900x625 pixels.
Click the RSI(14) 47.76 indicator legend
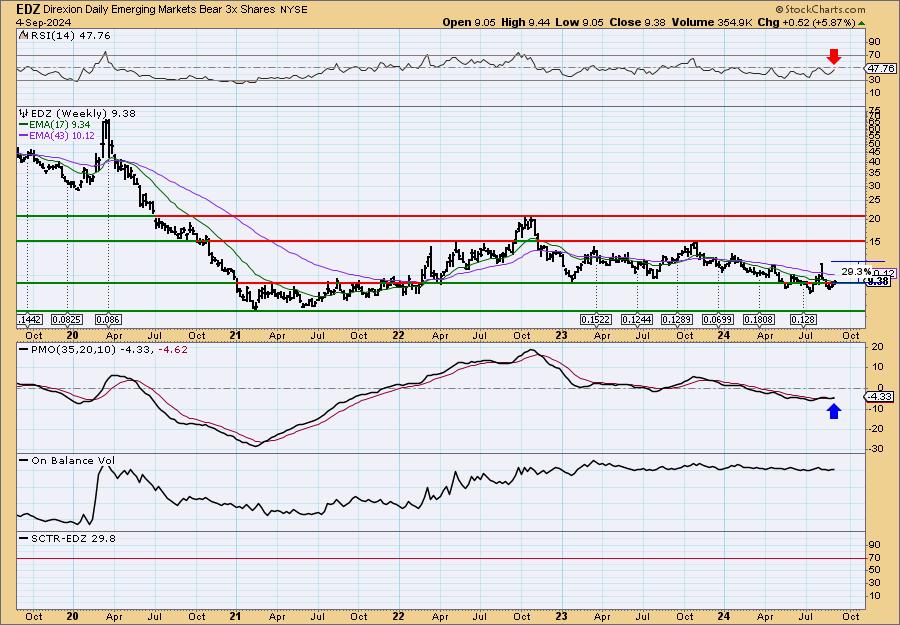pyautogui.click(x=71, y=36)
